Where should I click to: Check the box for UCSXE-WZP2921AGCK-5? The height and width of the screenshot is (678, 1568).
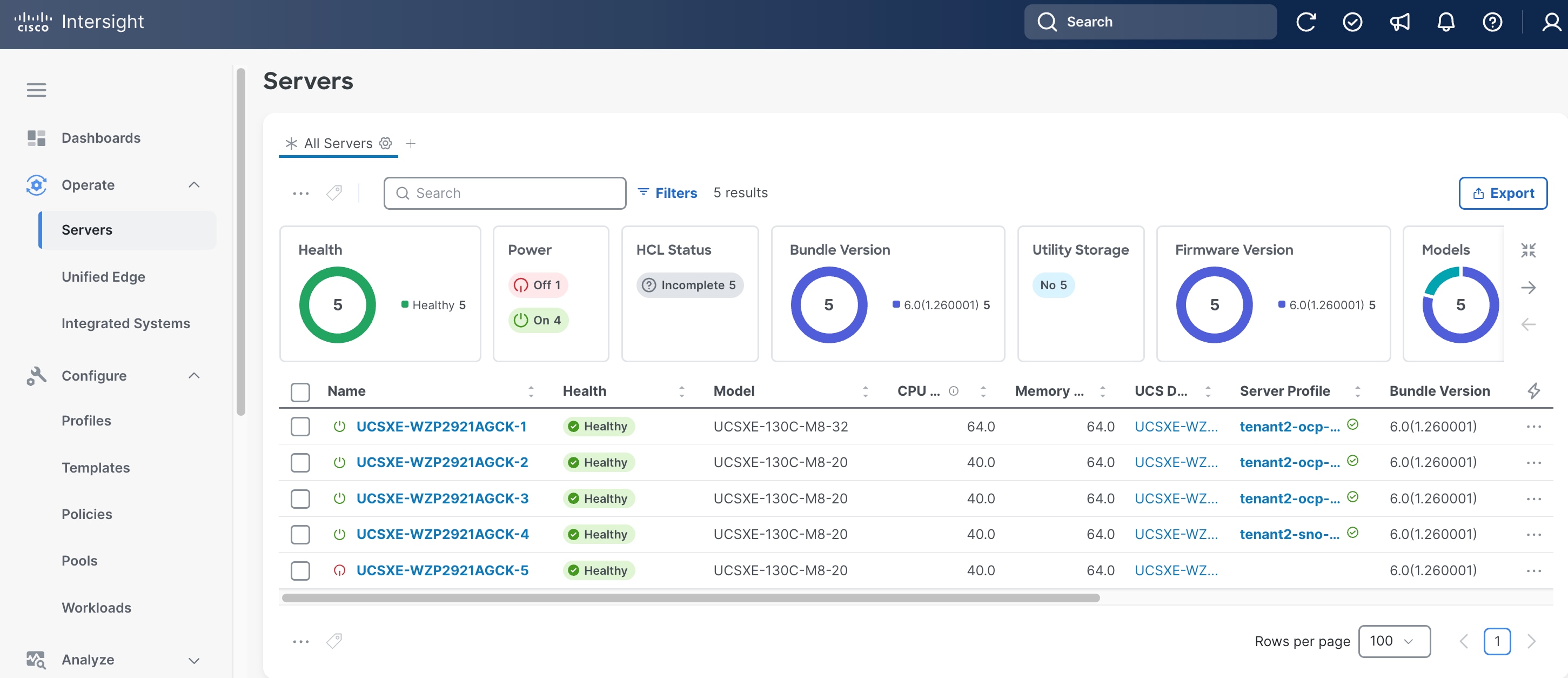click(300, 571)
